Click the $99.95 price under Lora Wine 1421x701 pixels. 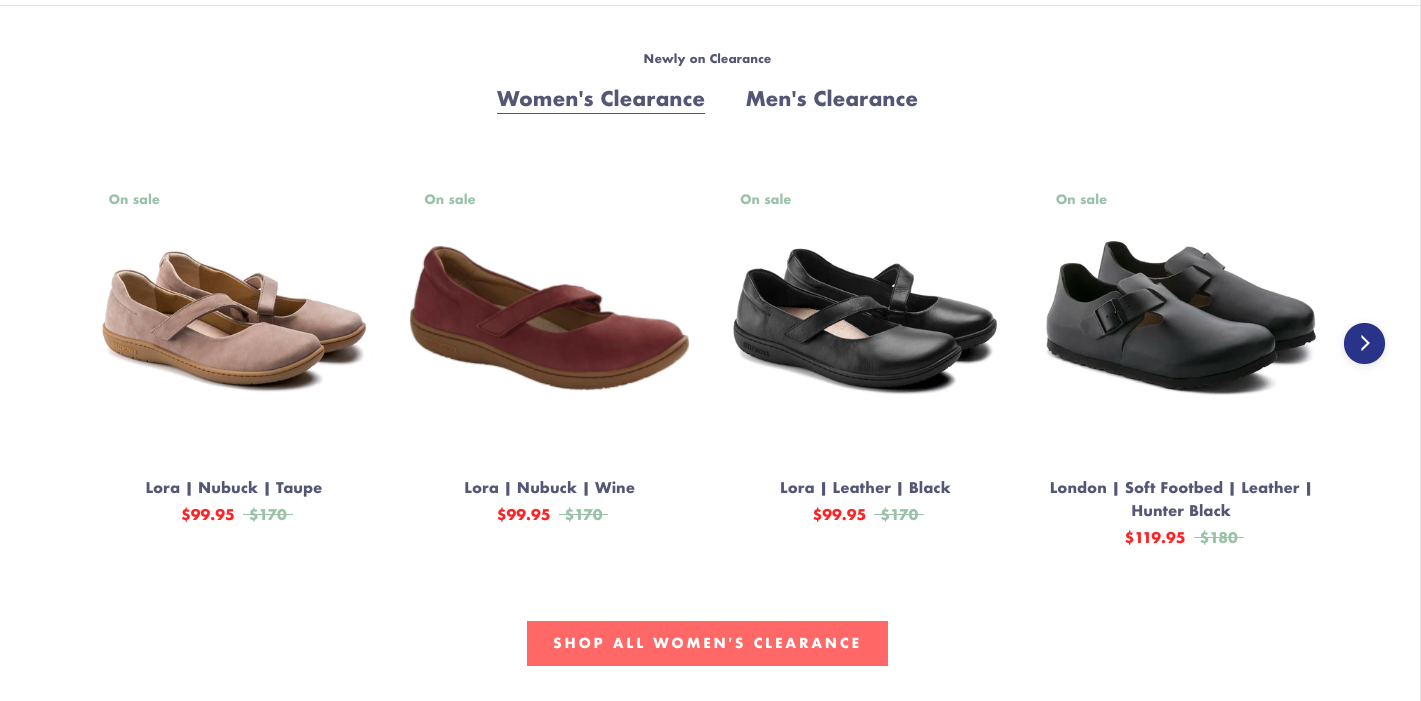523,515
